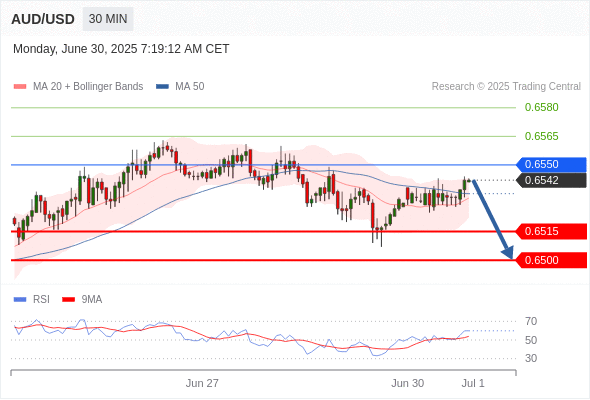Image resolution: width=590 pixels, height=400 pixels.
Task: Click the 9MA legend label
Action: [x=92, y=300]
